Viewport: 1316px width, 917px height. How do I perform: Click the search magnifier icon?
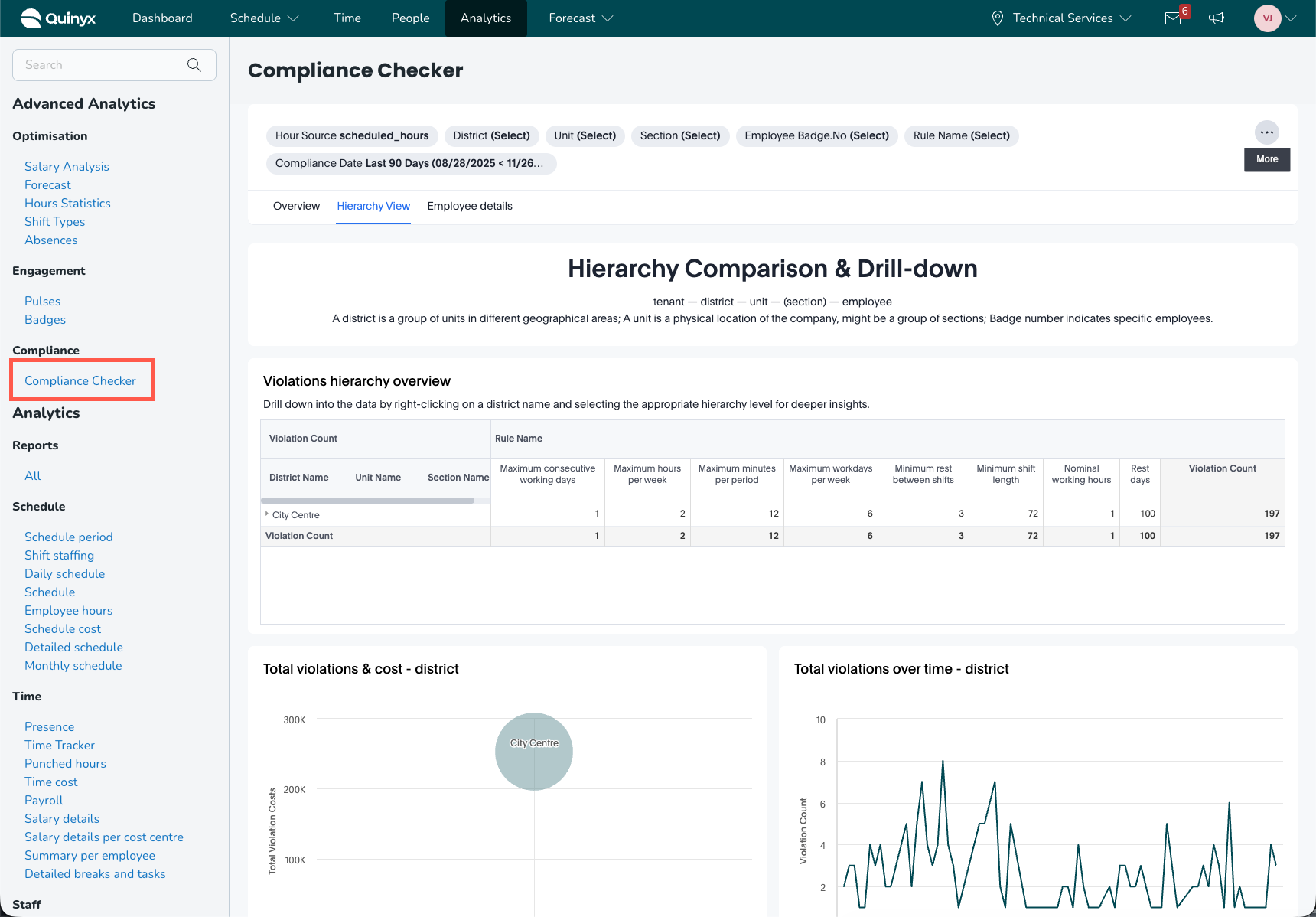click(x=194, y=65)
